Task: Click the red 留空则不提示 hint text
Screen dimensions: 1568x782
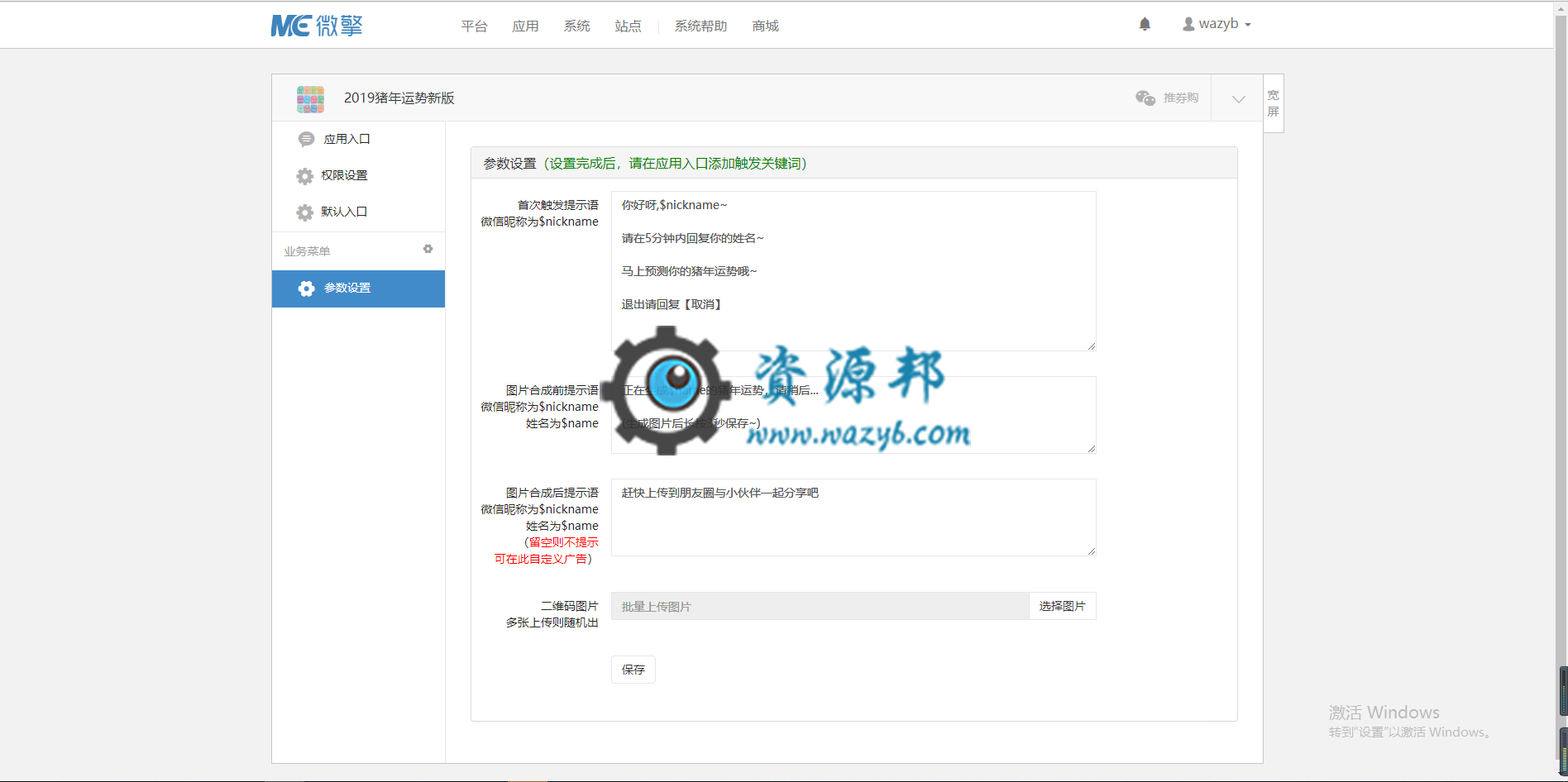Action: [564, 542]
